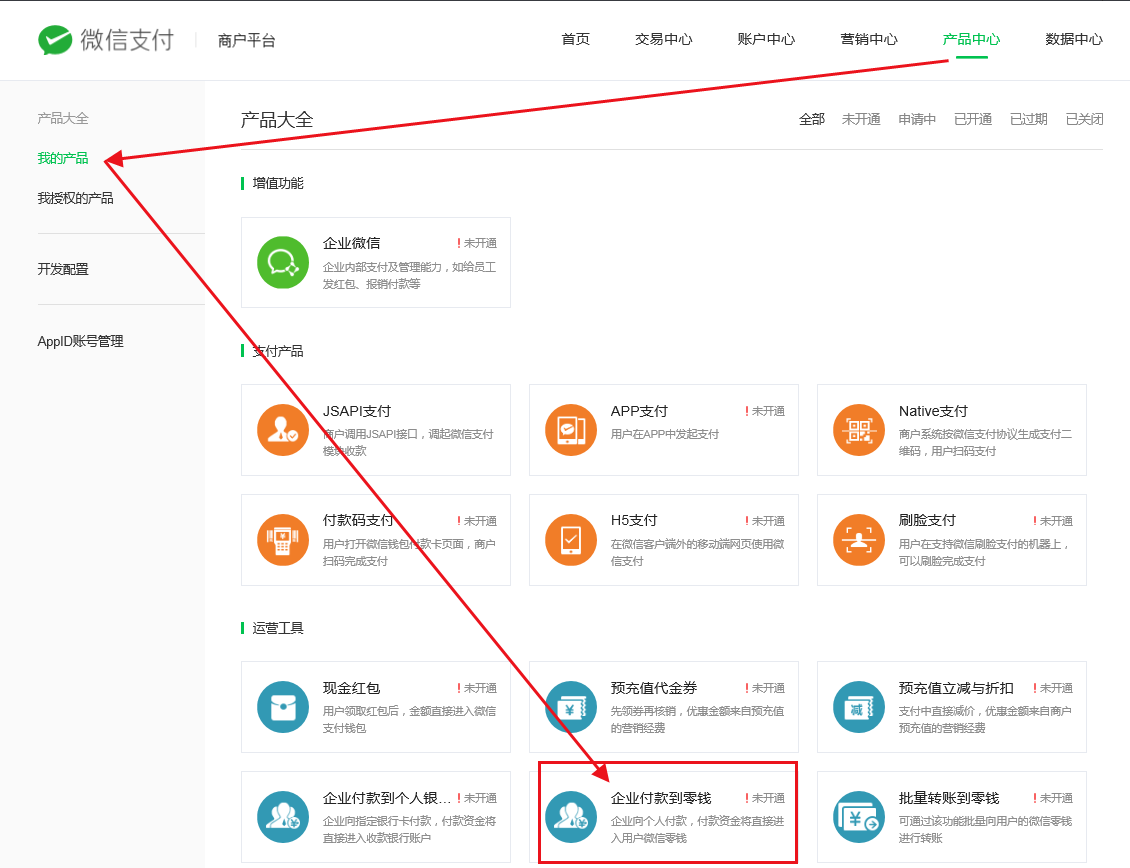Open the 批量转账到零钱 product title

coord(949,798)
